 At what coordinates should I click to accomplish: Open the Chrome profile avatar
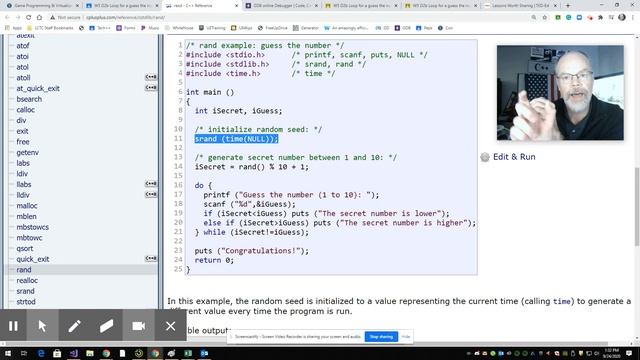tap(622, 18)
